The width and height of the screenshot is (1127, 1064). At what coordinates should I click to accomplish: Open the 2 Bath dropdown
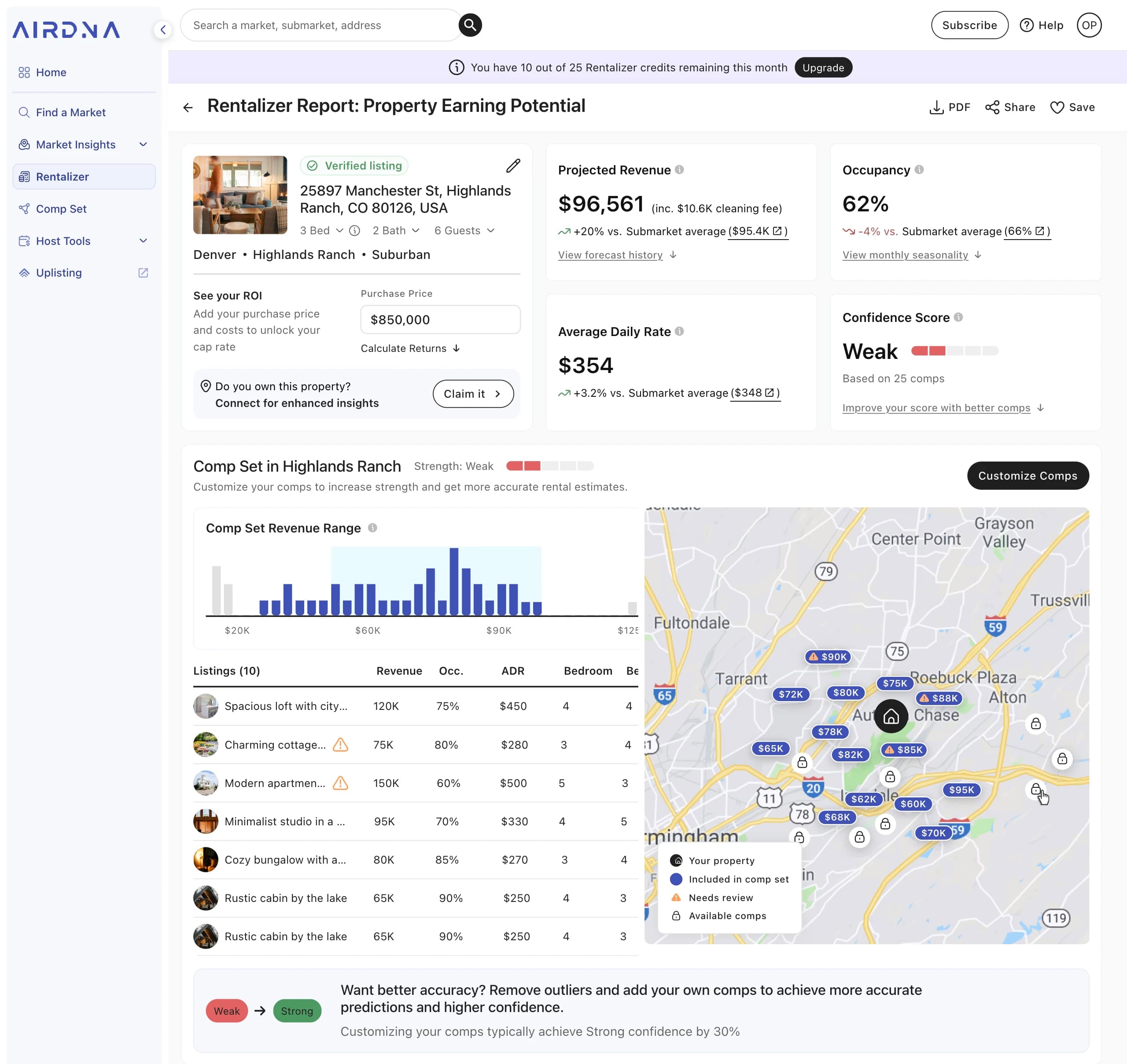coord(396,230)
